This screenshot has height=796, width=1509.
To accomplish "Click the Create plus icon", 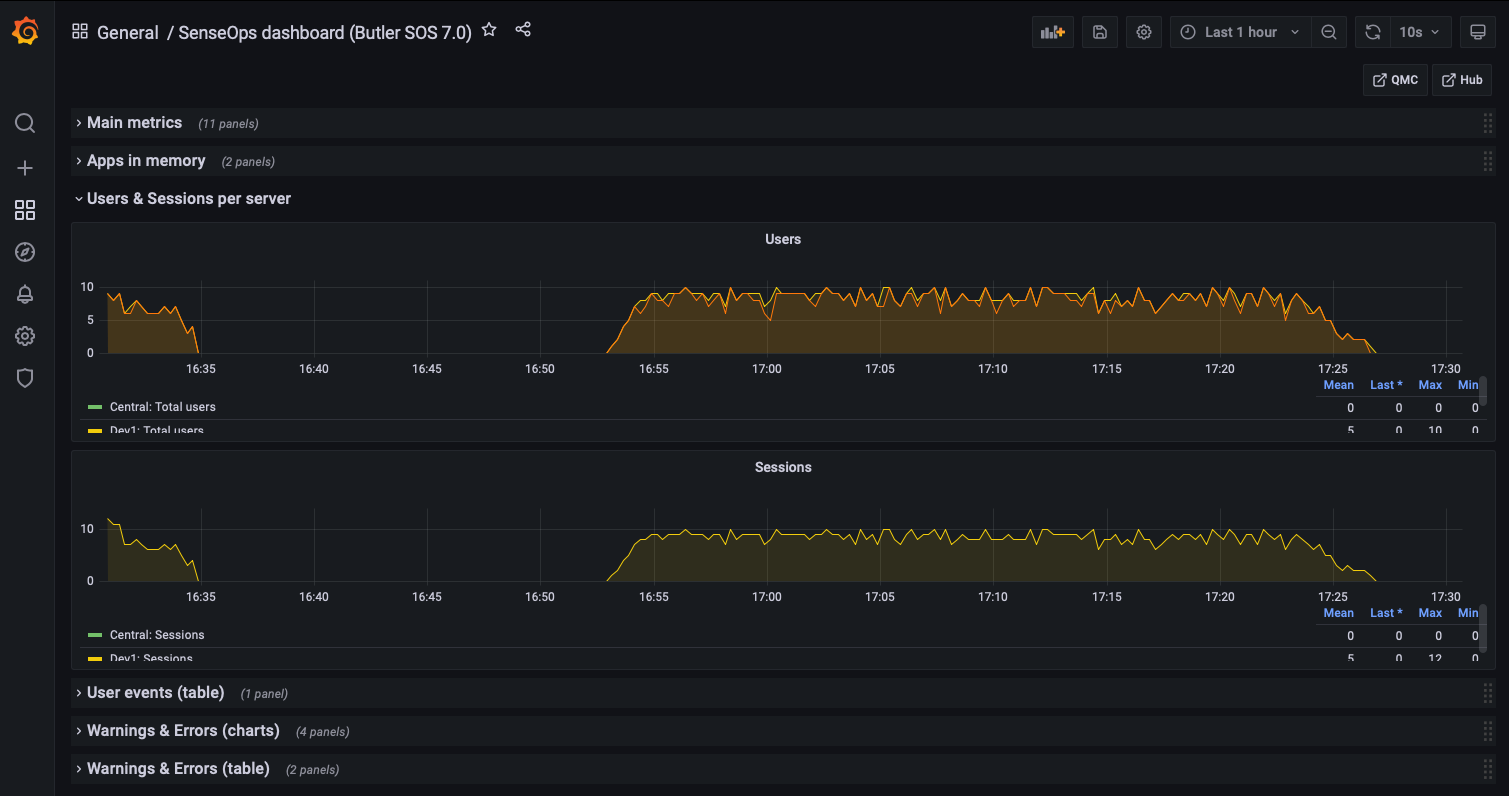I will [x=24, y=167].
